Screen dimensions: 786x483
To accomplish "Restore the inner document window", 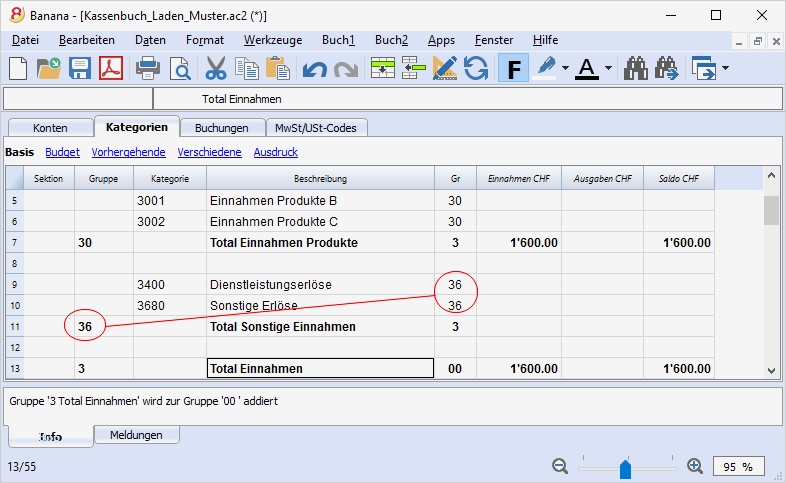I will pyautogui.click(x=757, y=42).
